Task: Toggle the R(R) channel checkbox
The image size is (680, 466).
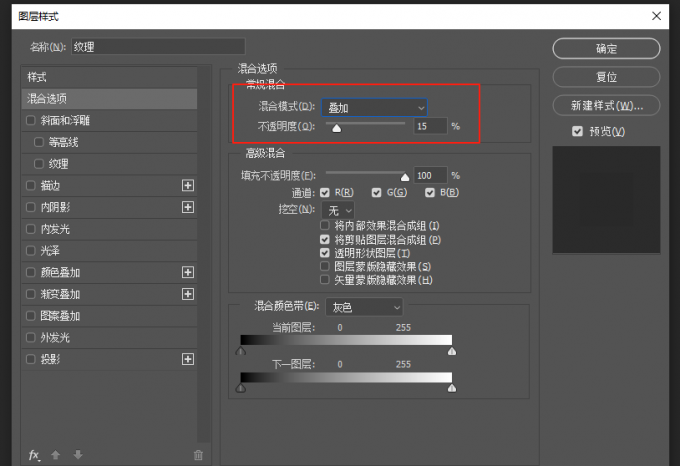Action: pos(324,192)
